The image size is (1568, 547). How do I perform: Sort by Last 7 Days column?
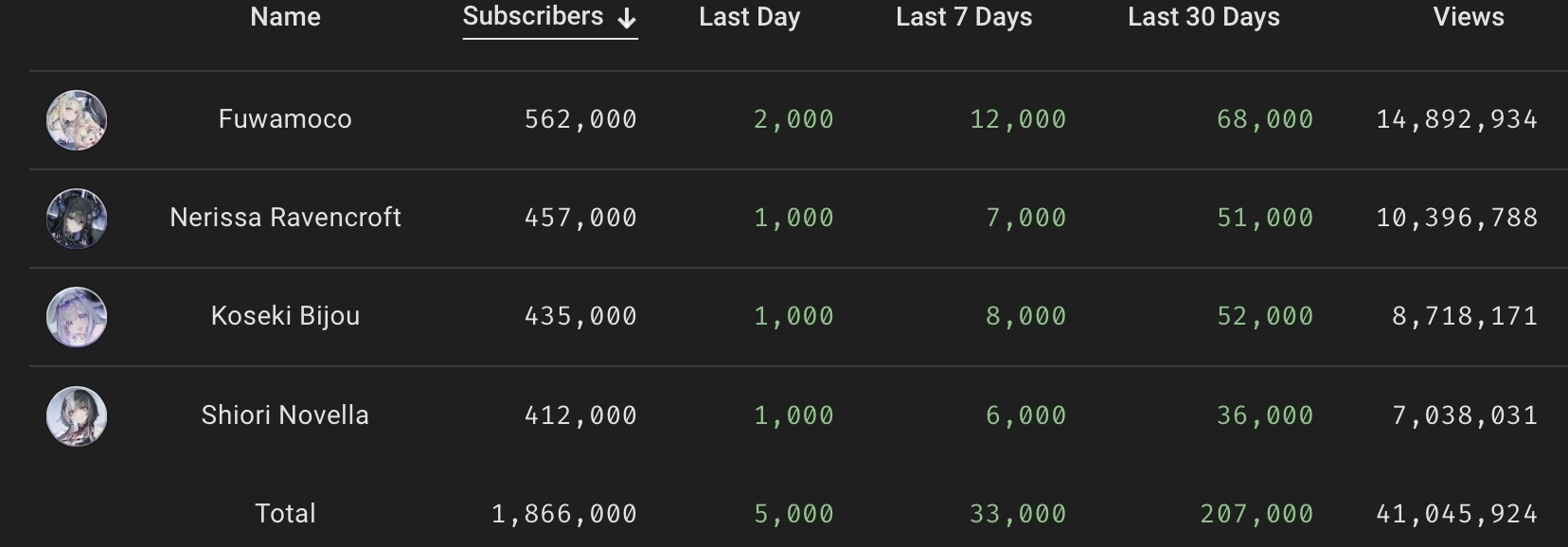(x=964, y=17)
